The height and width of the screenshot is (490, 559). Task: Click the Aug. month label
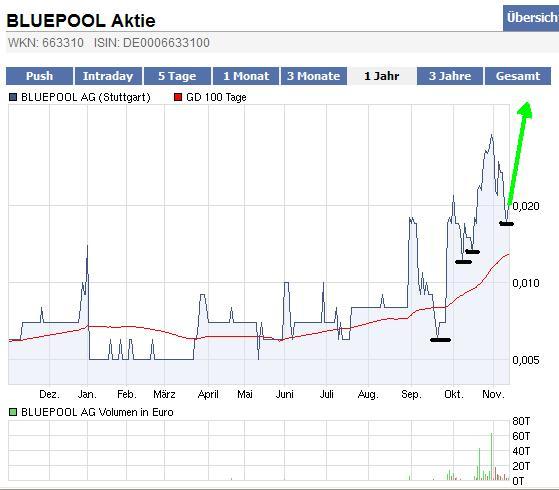[x=368, y=394]
